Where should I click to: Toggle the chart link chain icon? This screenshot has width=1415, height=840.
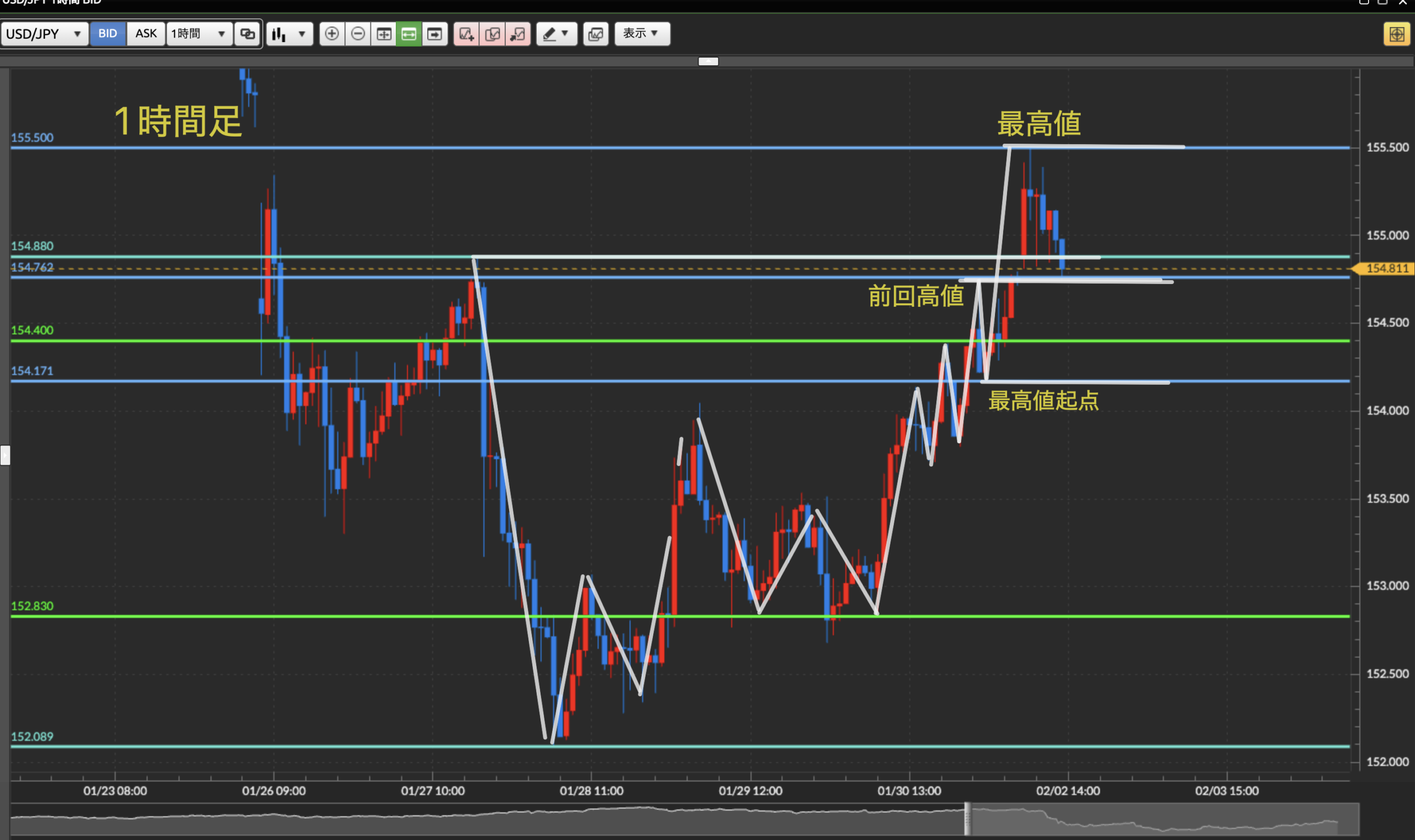(x=247, y=34)
